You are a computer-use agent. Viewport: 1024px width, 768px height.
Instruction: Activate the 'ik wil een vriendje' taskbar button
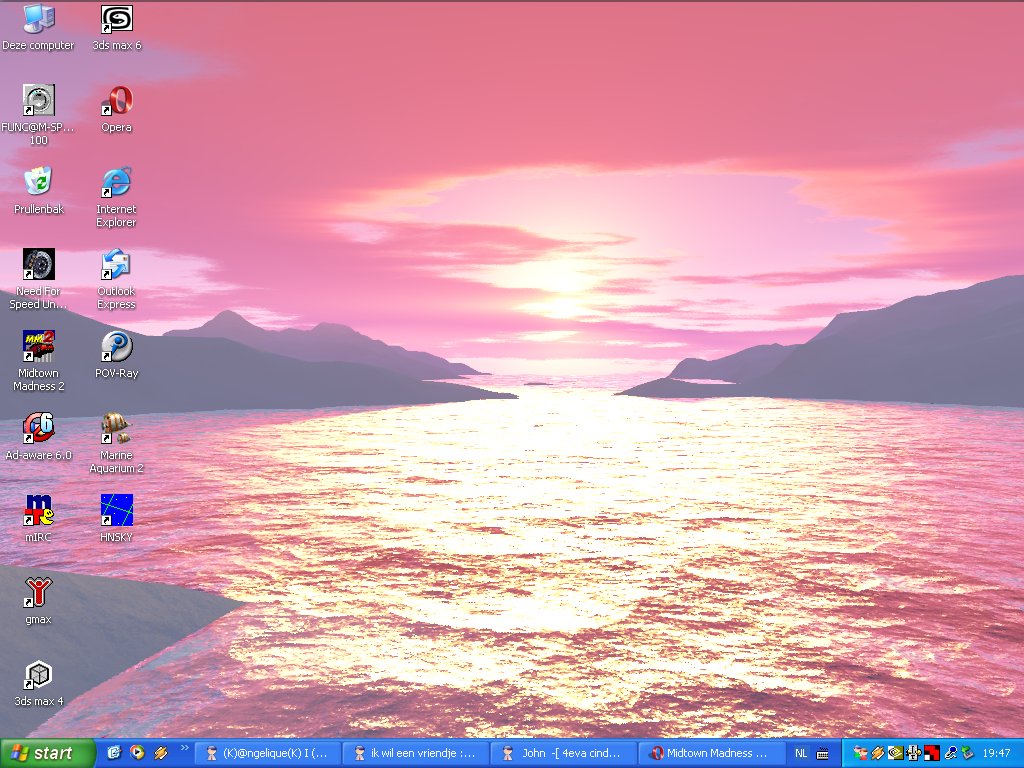click(414, 753)
